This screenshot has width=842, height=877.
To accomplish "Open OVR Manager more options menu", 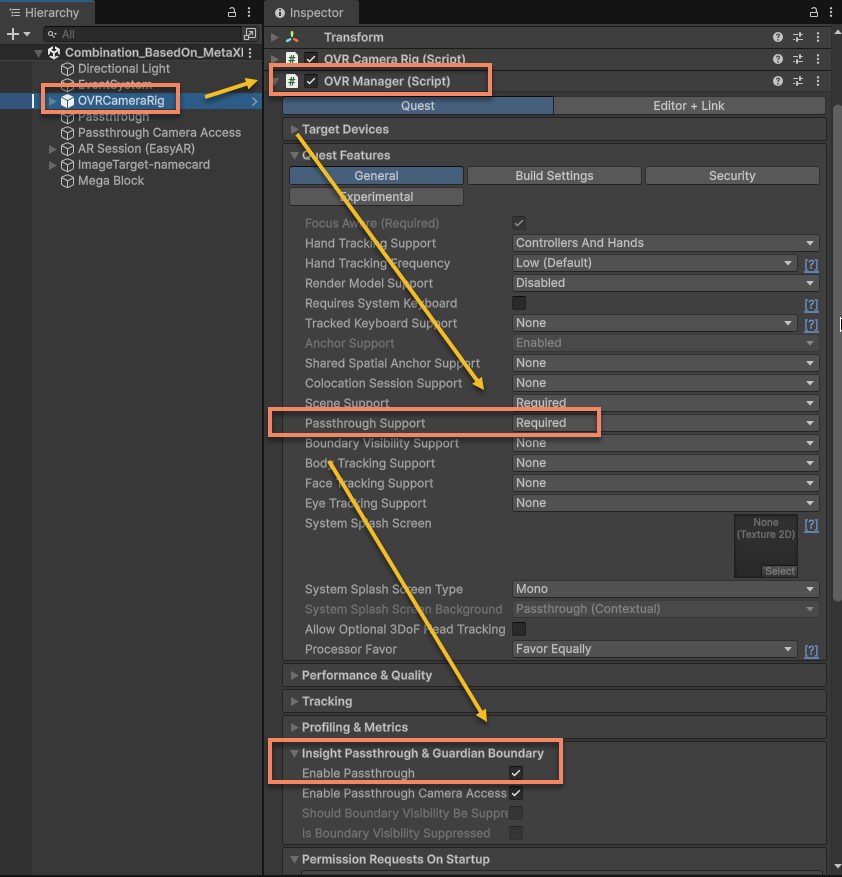I will [818, 81].
